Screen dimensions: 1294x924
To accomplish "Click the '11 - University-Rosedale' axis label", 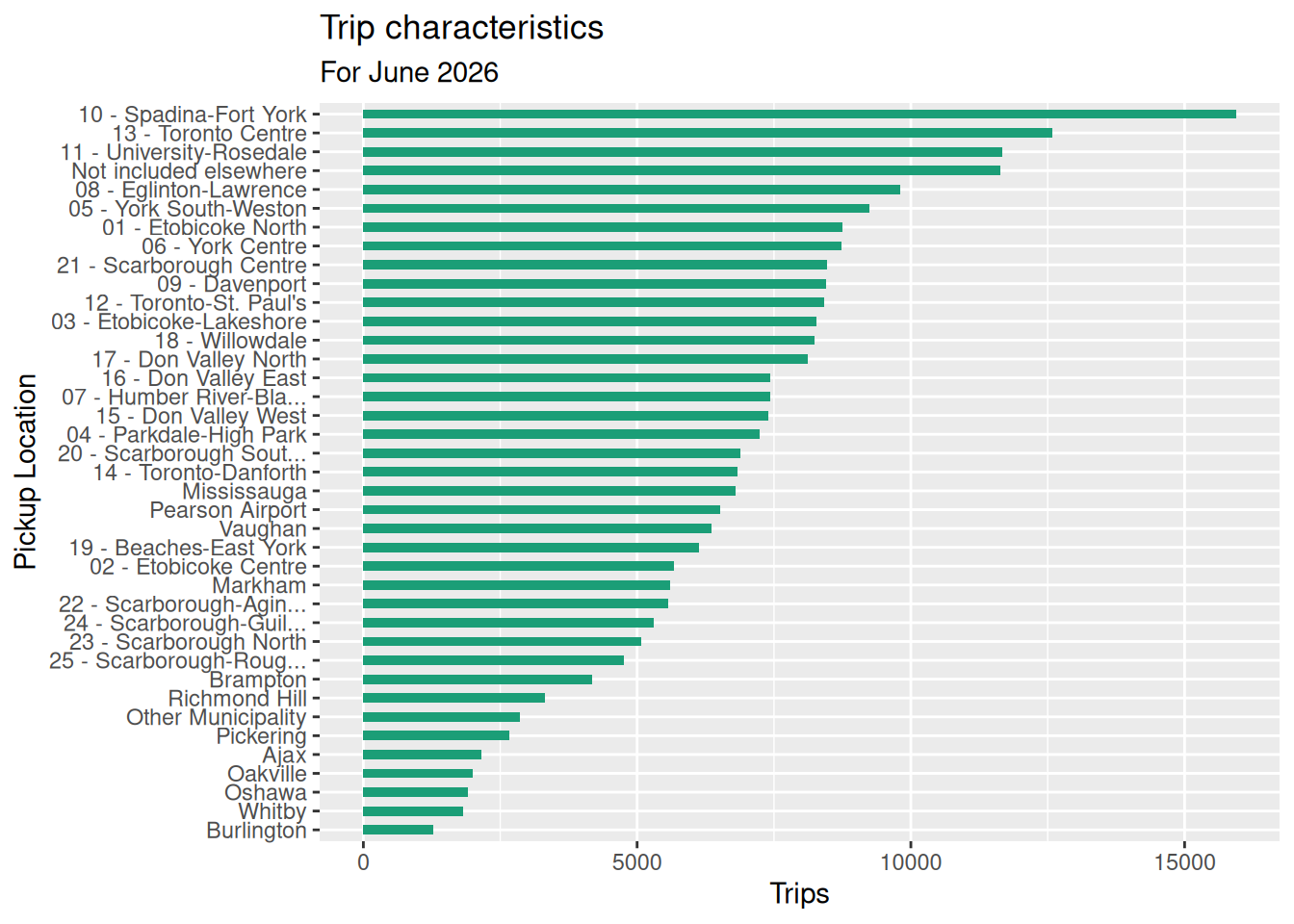I will 183,152.
